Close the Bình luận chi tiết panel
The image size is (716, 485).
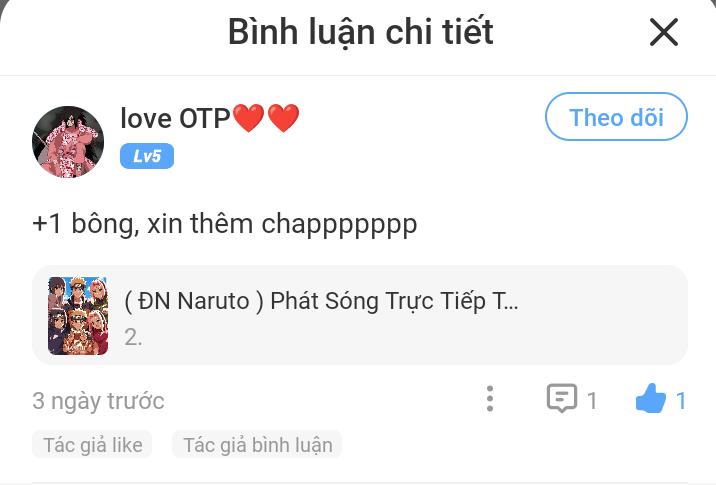[663, 32]
